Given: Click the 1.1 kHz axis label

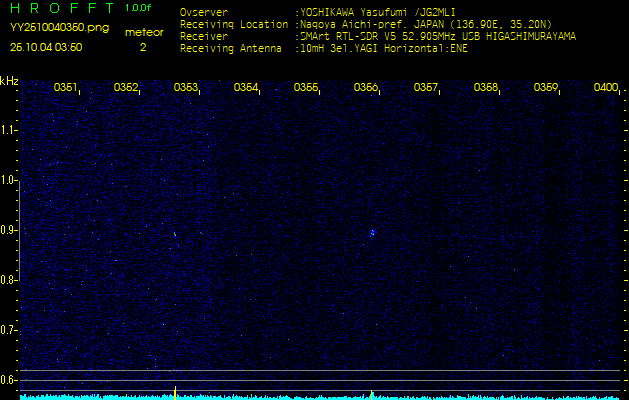Looking at the screenshot, I should tap(8, 130).
